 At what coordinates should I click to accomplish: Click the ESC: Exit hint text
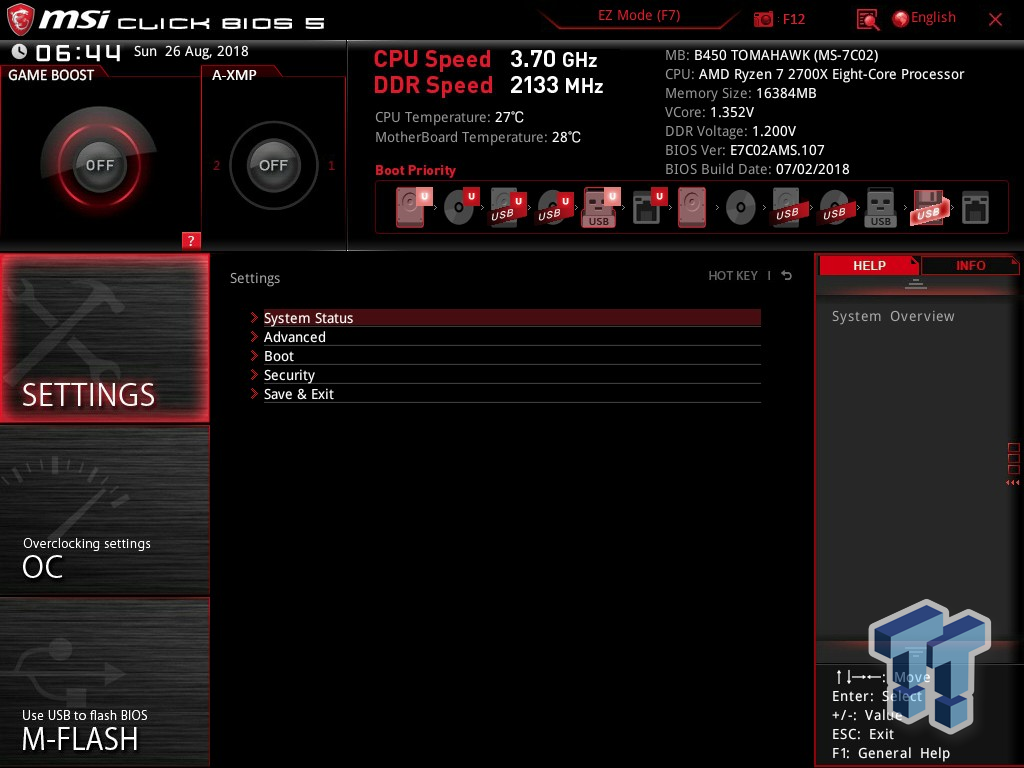tap(863, 734)
